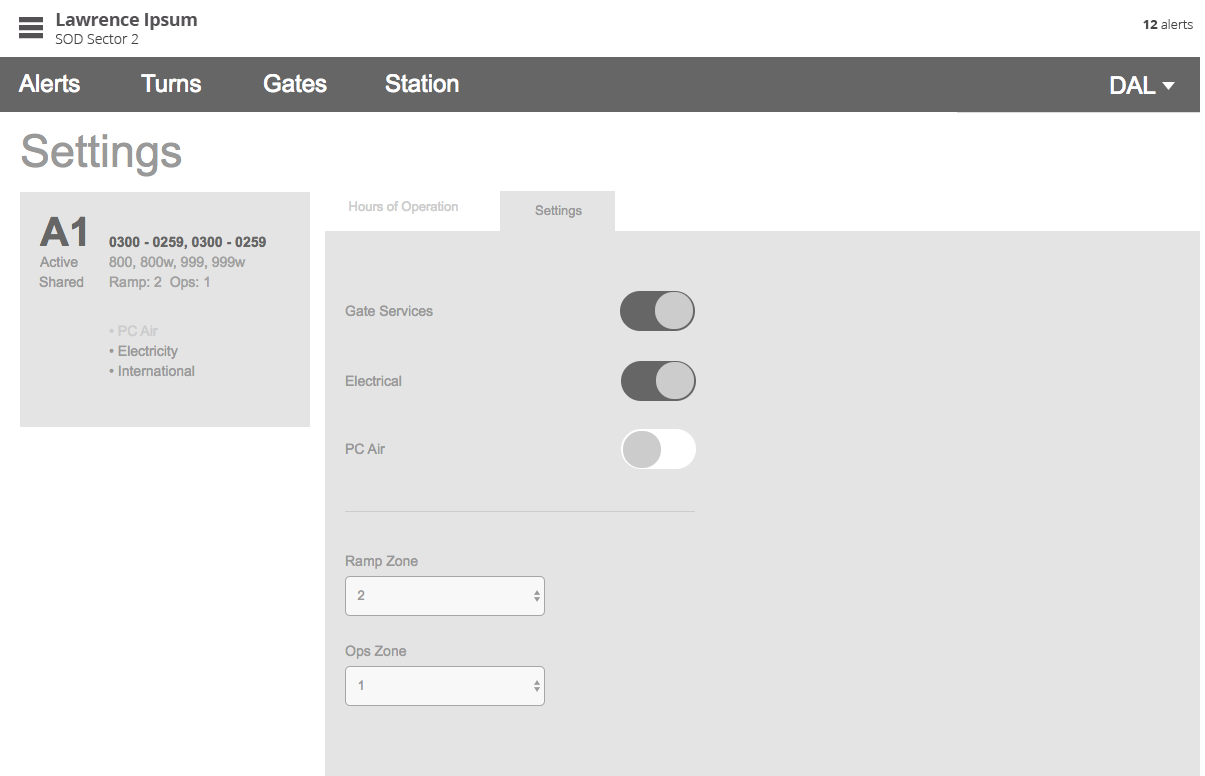Navigate to the Gates page

click(x=294, y=84)
